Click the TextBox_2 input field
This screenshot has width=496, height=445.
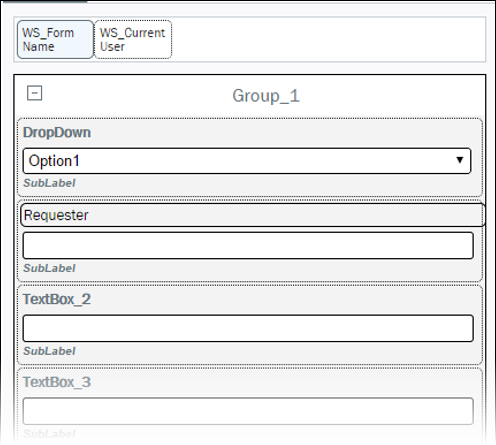248,328
